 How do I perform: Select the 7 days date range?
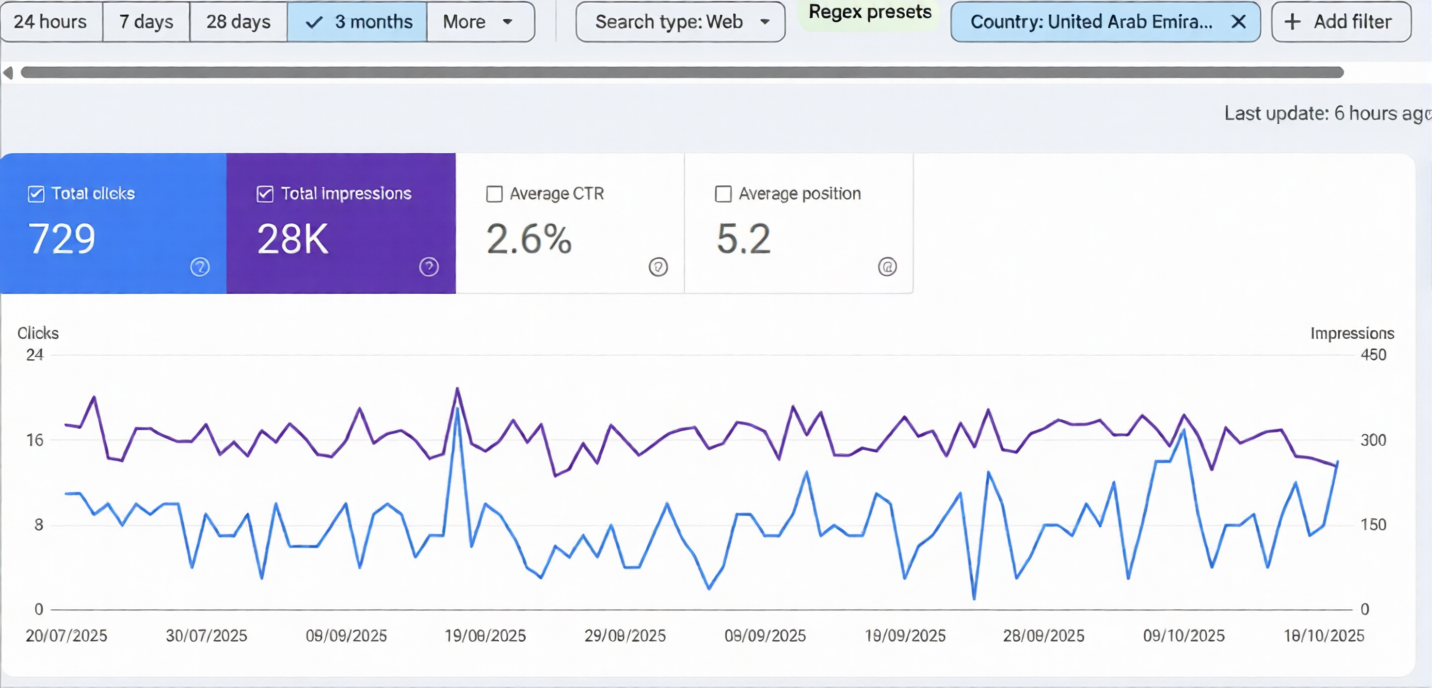tap(146, 21)
